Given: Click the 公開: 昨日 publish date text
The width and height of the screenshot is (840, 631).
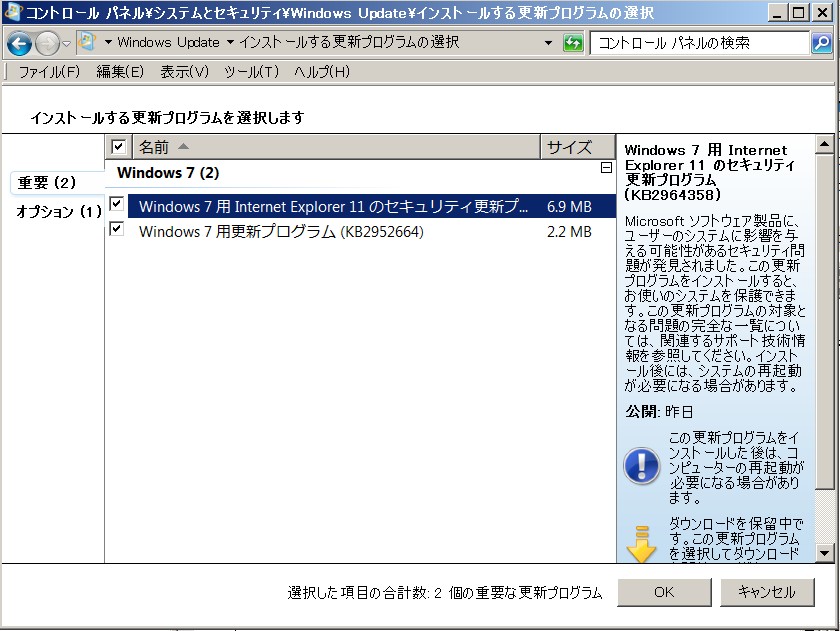Looking at the screenshot, I should click(x=659, y=411).
